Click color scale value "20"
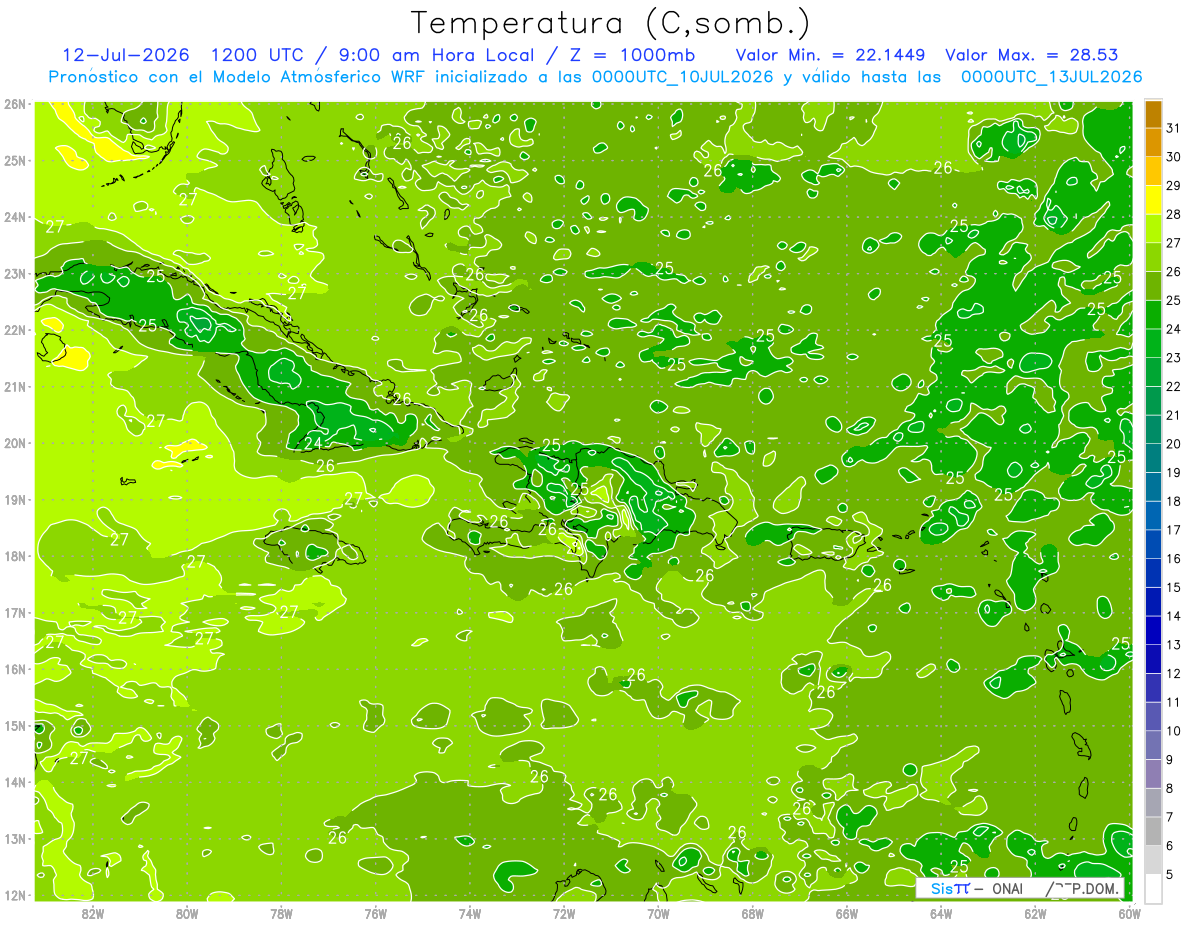 point(1174,444)
